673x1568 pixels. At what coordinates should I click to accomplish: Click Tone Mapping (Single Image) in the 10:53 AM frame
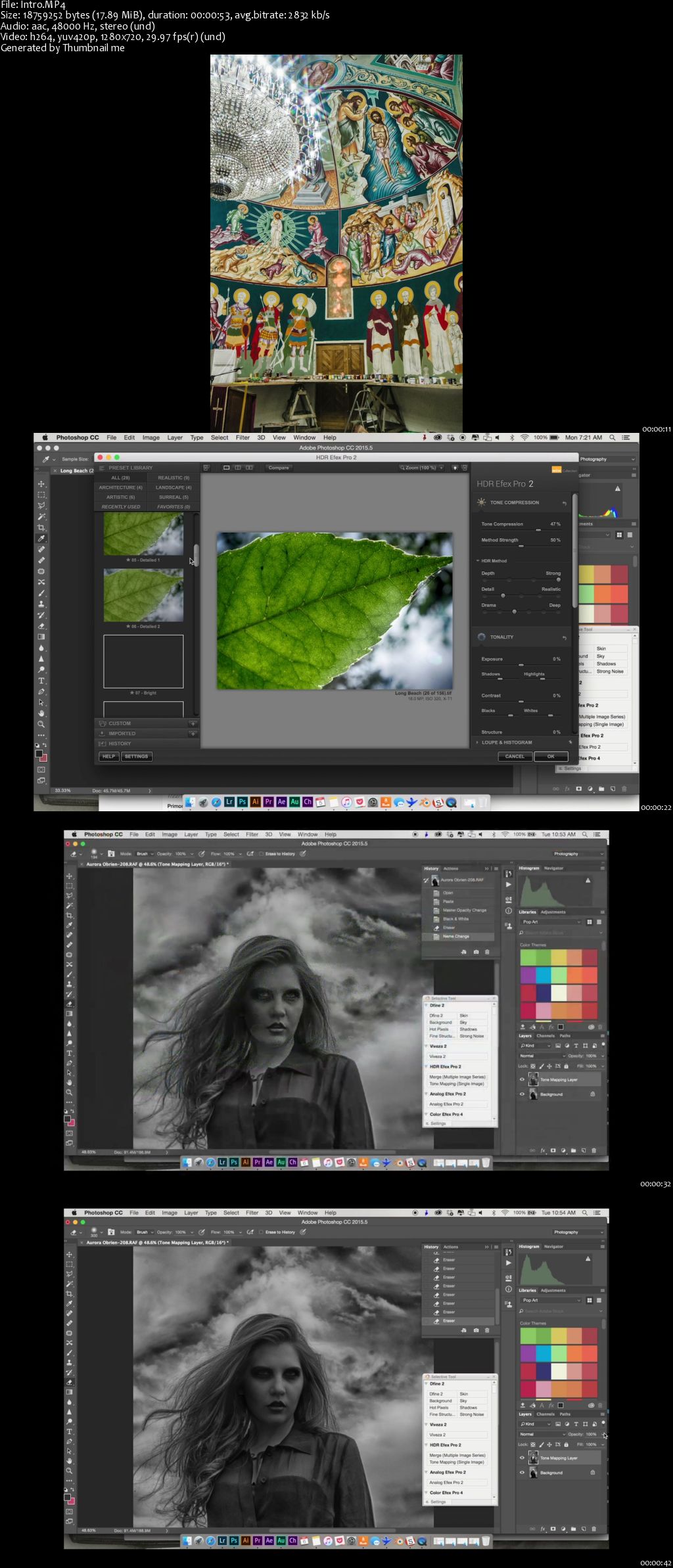(457, 1084)
